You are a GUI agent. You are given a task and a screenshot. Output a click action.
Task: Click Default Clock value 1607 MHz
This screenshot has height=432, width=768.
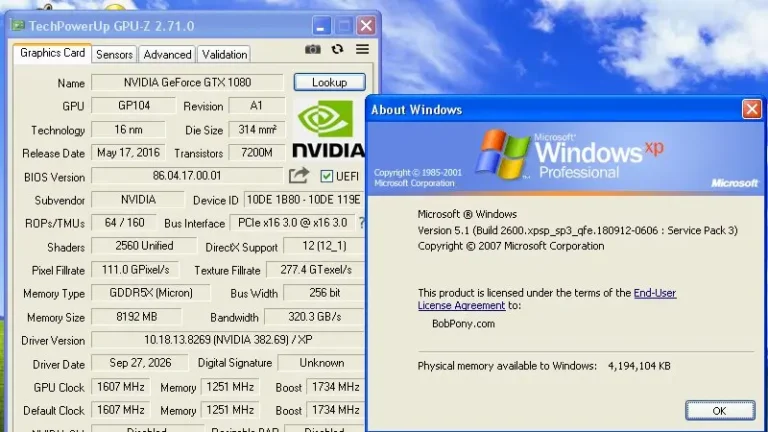coord(120,410)
